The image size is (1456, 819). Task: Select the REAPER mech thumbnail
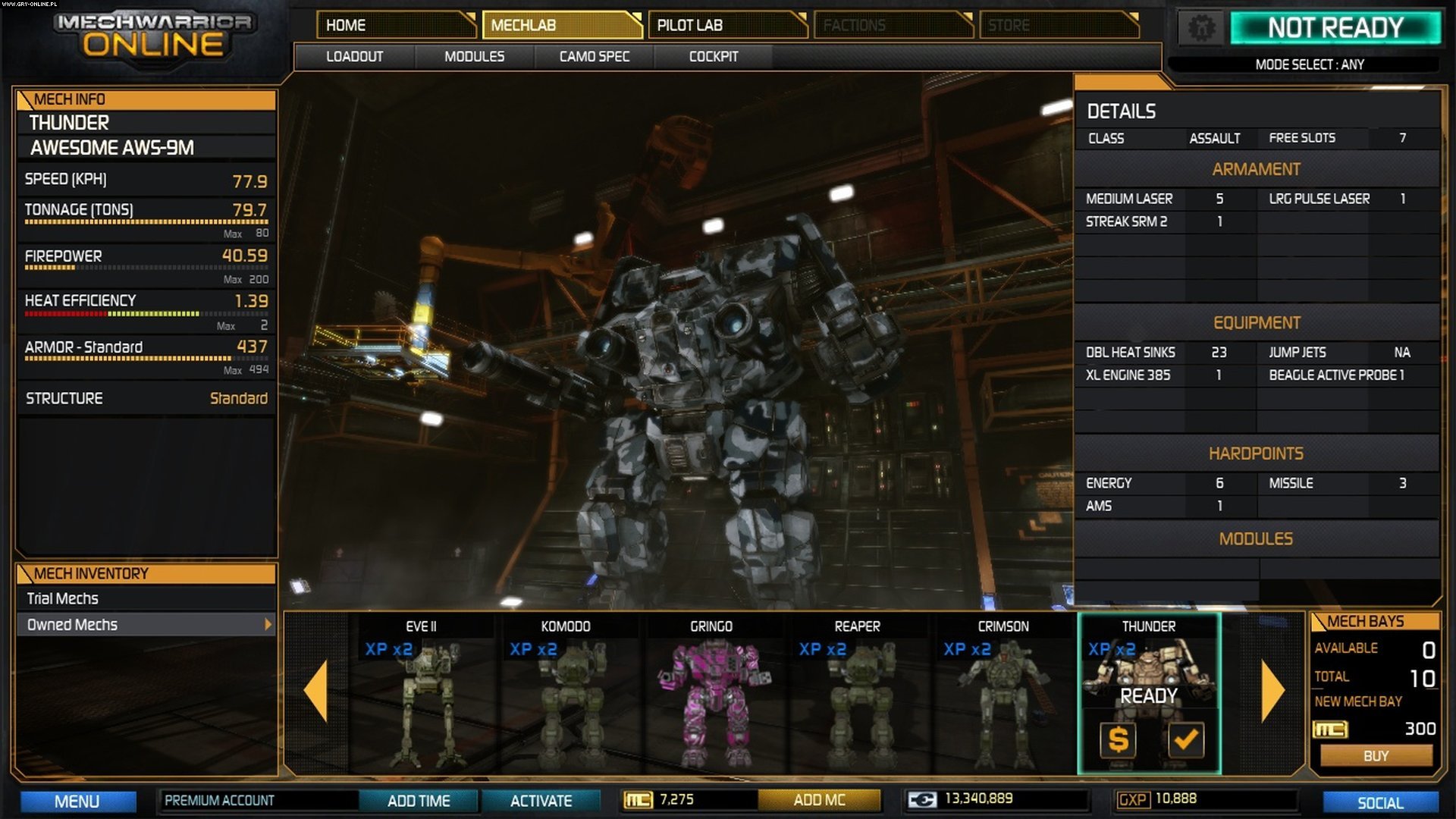pos(857,694)
